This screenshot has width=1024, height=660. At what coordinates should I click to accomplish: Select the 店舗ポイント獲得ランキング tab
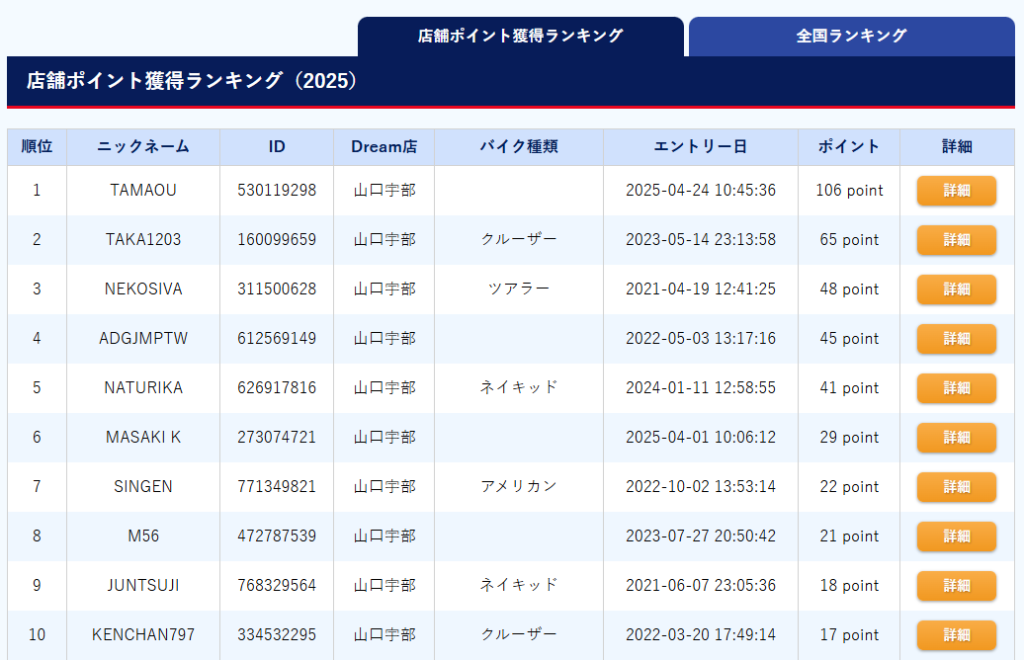coord(520,36)
